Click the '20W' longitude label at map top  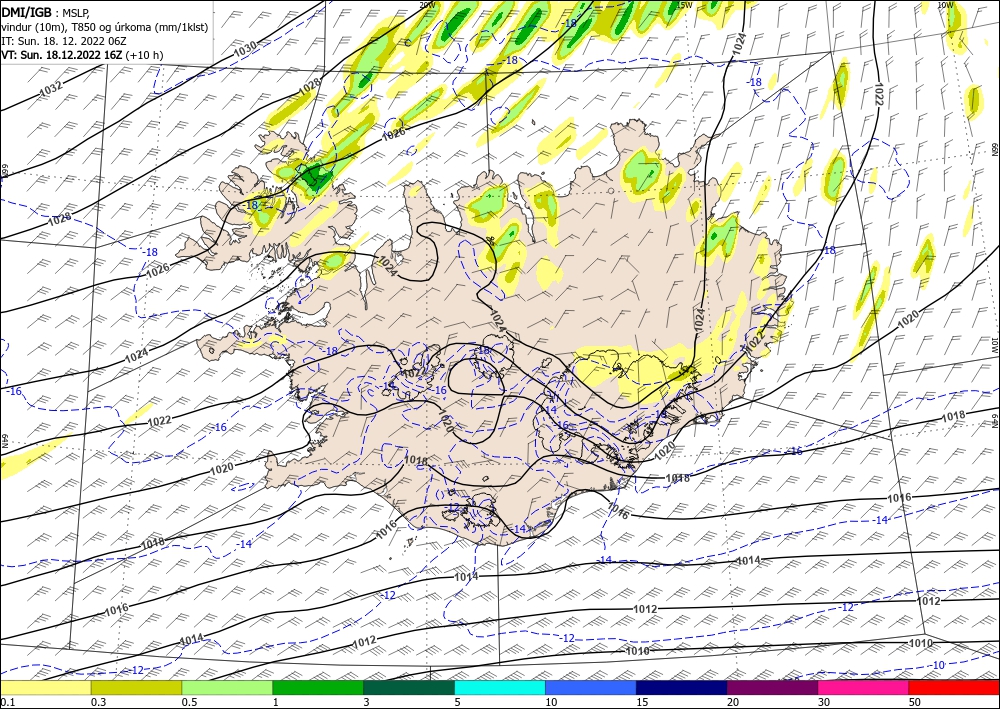click(427, 4)
